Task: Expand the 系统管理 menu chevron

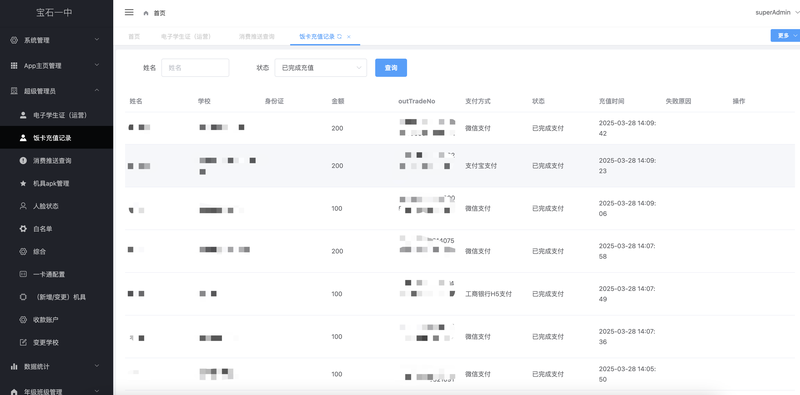Action: 96,39
